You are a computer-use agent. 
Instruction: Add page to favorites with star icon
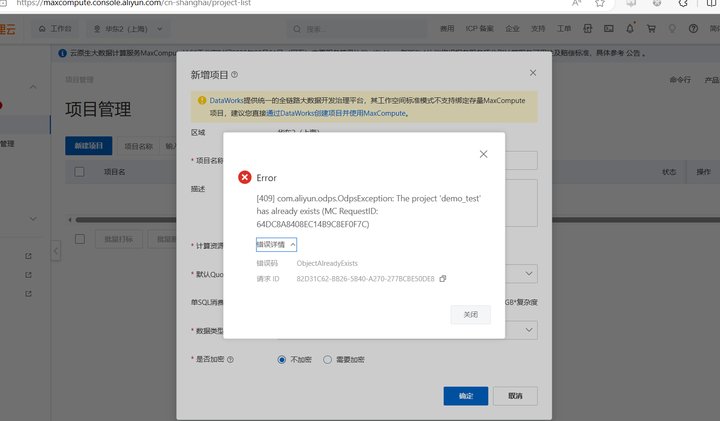[600, 3]
